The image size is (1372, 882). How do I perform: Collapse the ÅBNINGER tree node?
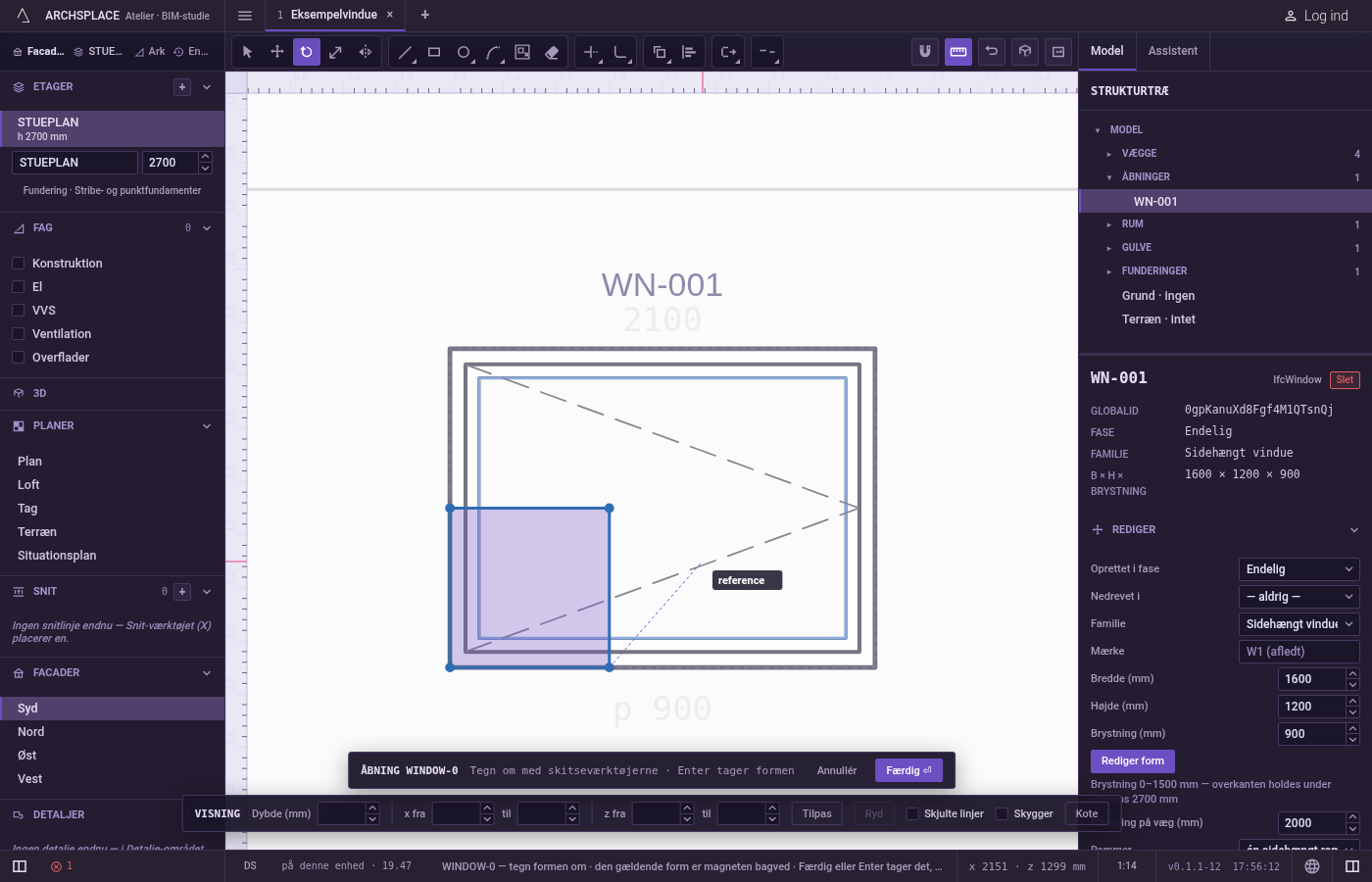point(1109,177)
